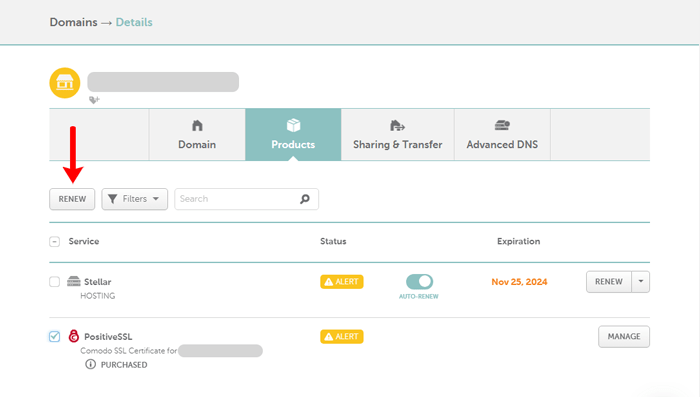
Task: Click the RENEW button above the list
Action: pos(72,199)
